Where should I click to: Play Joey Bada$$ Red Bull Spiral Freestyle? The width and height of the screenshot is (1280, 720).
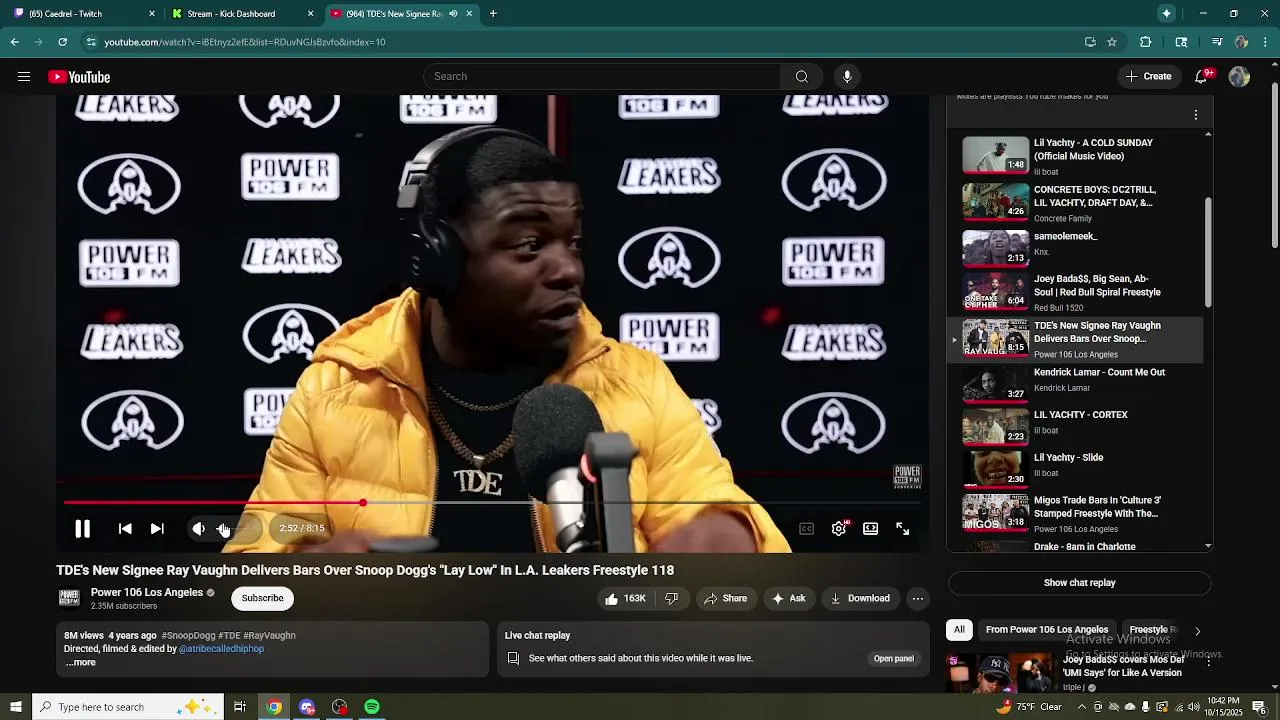pos(1077,293)
